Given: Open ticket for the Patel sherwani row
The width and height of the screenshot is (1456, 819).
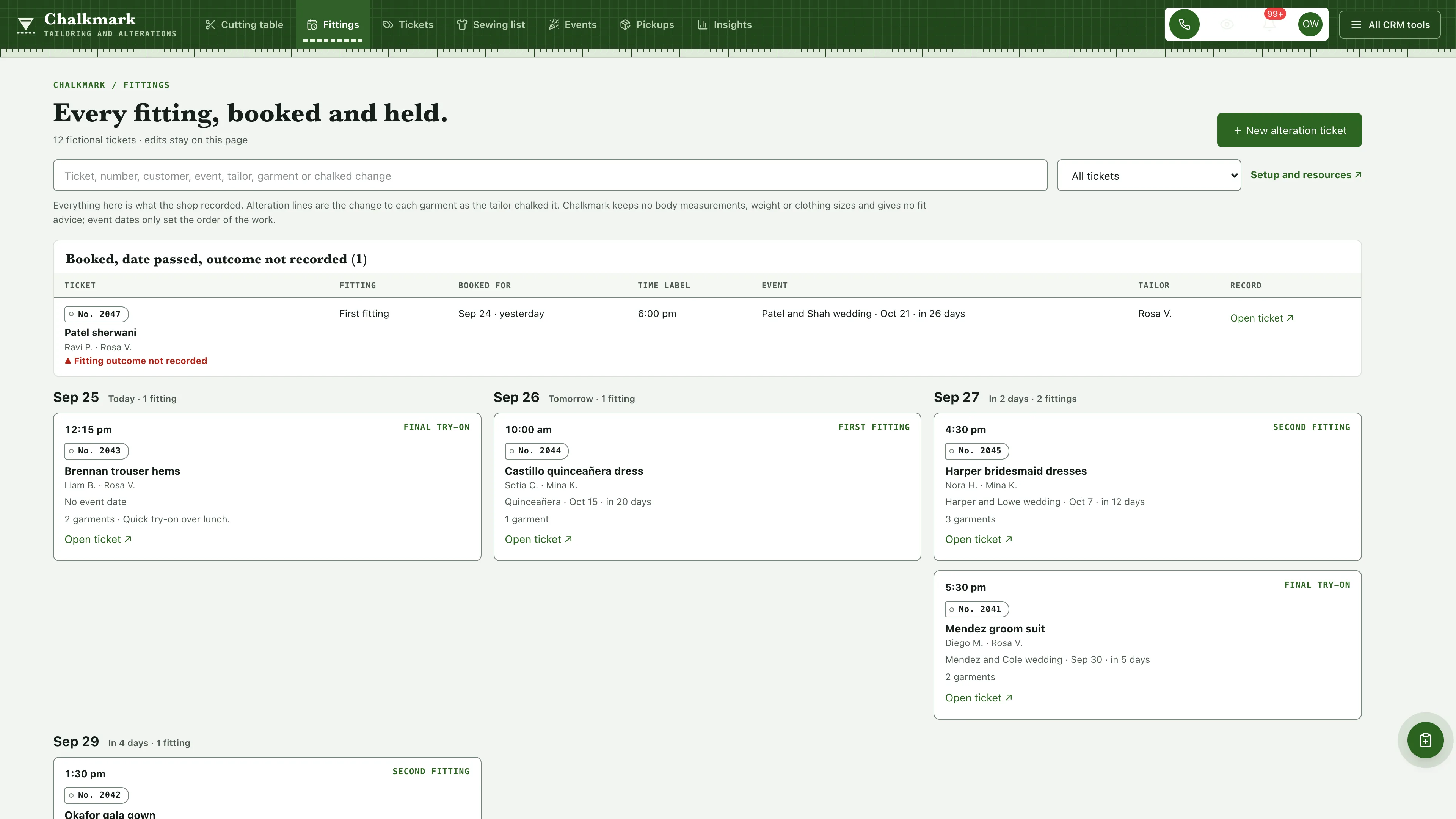Looking at the screenshot, I should coord(1261,318).
